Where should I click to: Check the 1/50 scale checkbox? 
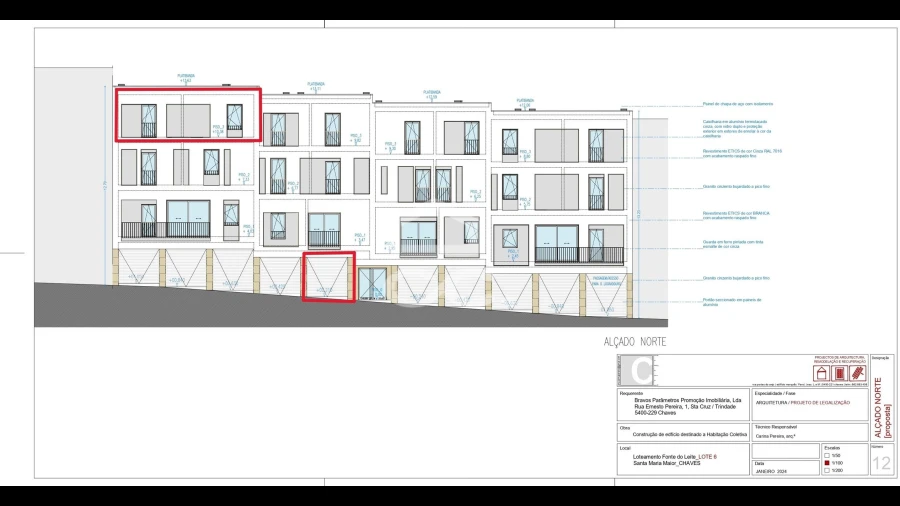pos(825,455)
